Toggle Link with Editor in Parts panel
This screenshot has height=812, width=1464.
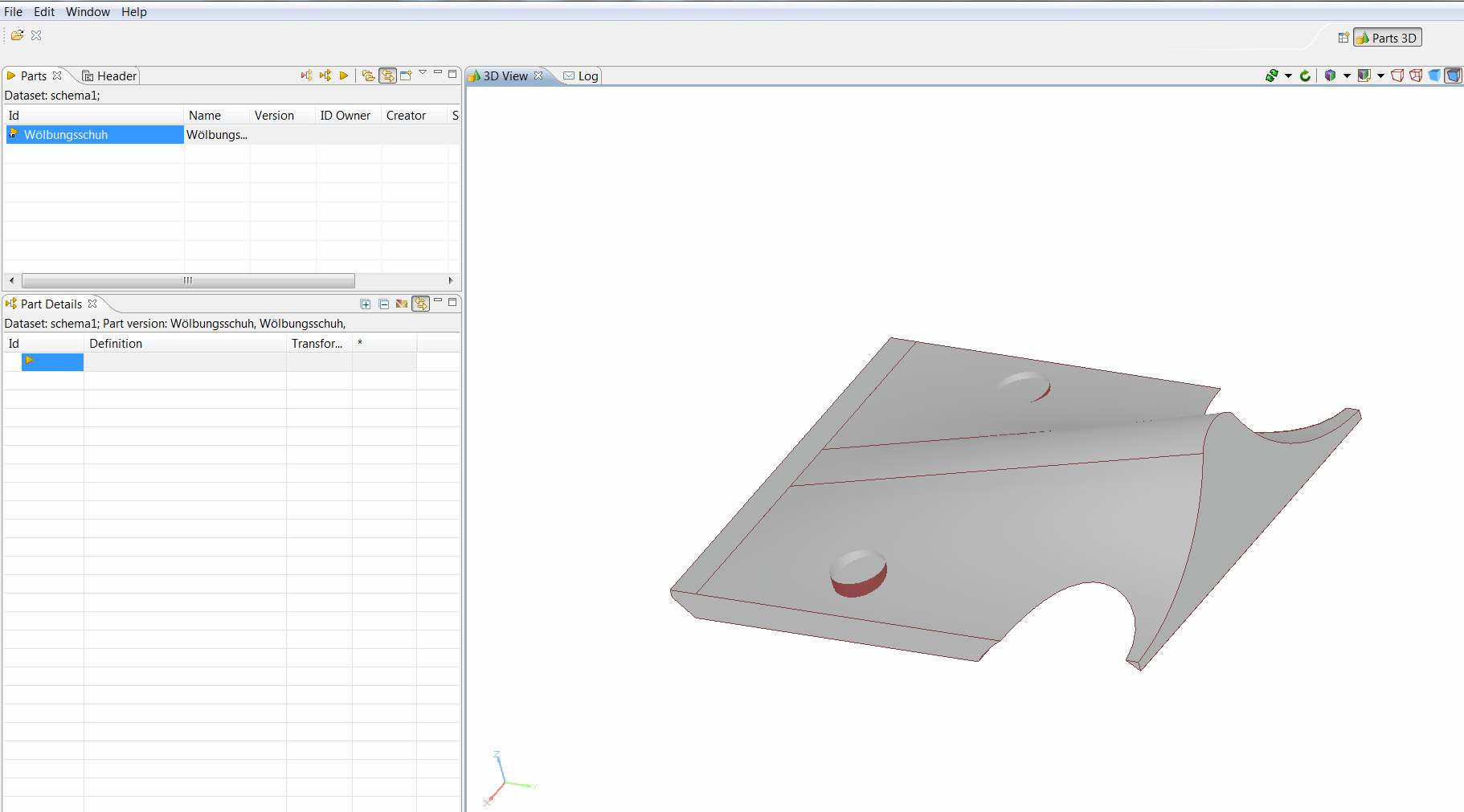[387, 75]
